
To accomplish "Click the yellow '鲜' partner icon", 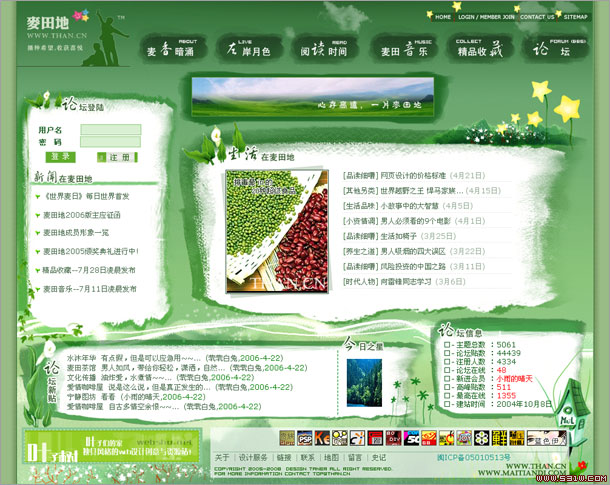I will [x=499, y=438].
